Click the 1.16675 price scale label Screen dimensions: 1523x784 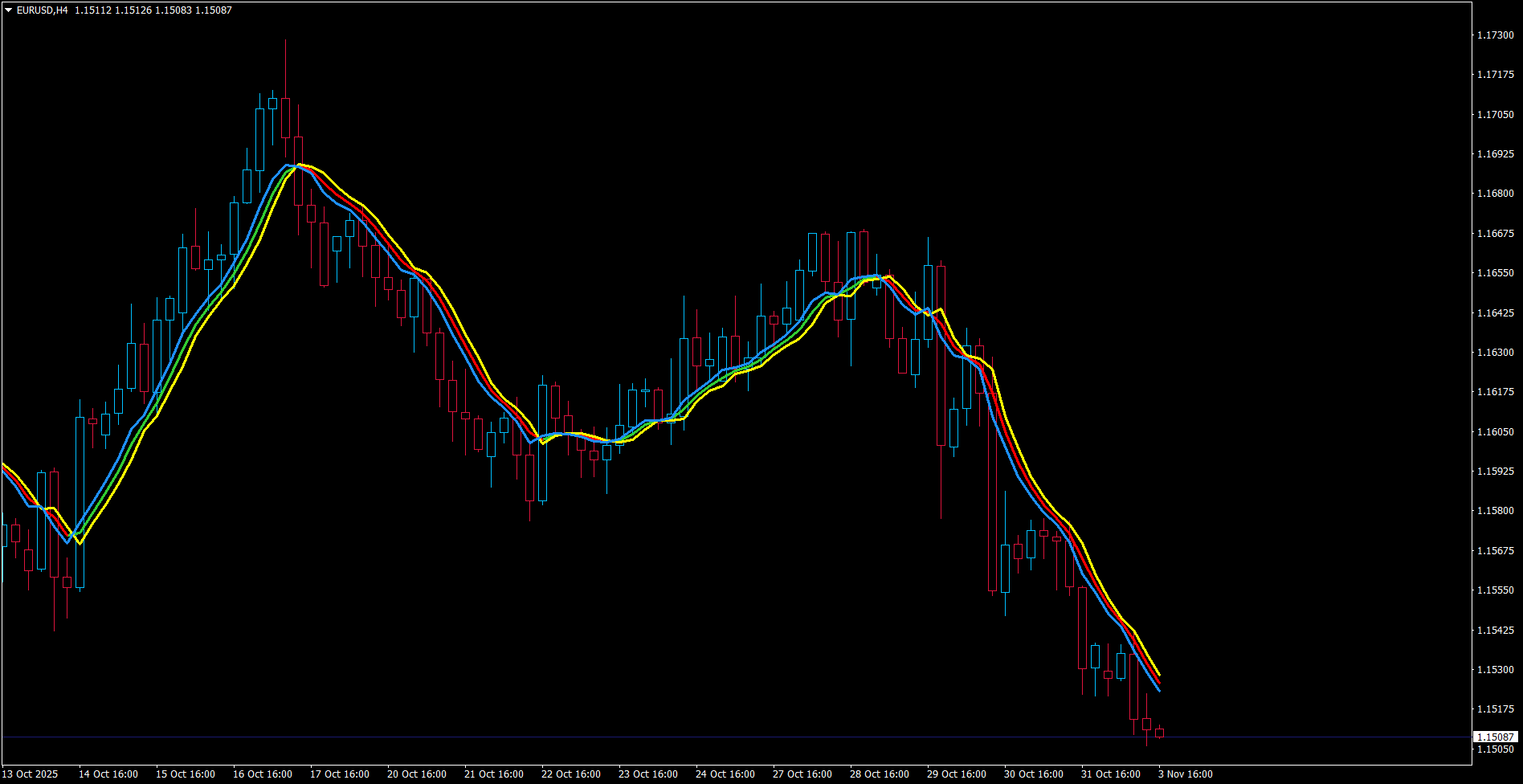pyautogui.click(x=1496, y=234)
